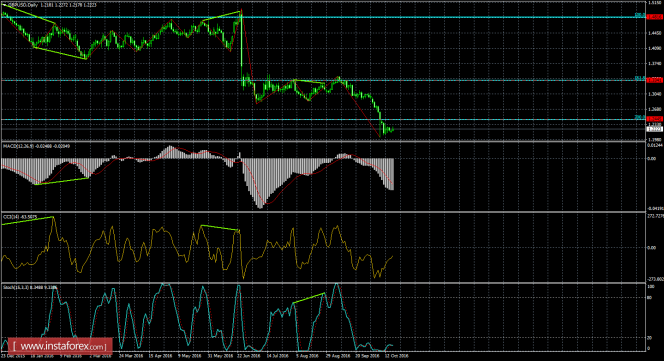Click the 12 Oct 2016 date marker
The width and height of the screenshot is (664, 361).
point(395,356)
